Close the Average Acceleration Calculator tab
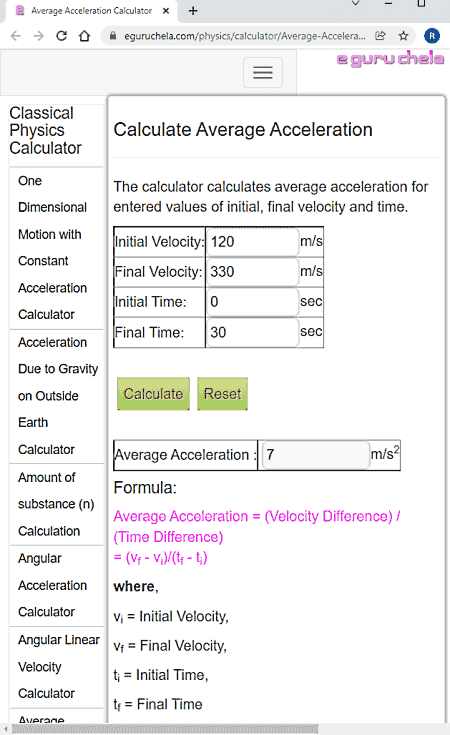 pyautogui.click(x=165, y=10)
